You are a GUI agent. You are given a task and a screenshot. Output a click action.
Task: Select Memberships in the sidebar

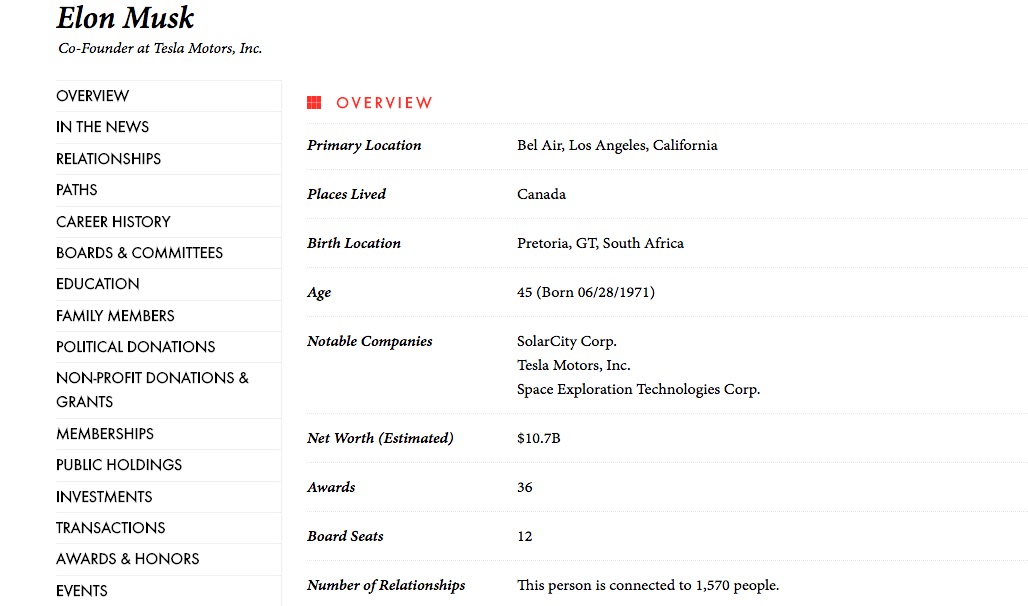click(x=105, y=434)
